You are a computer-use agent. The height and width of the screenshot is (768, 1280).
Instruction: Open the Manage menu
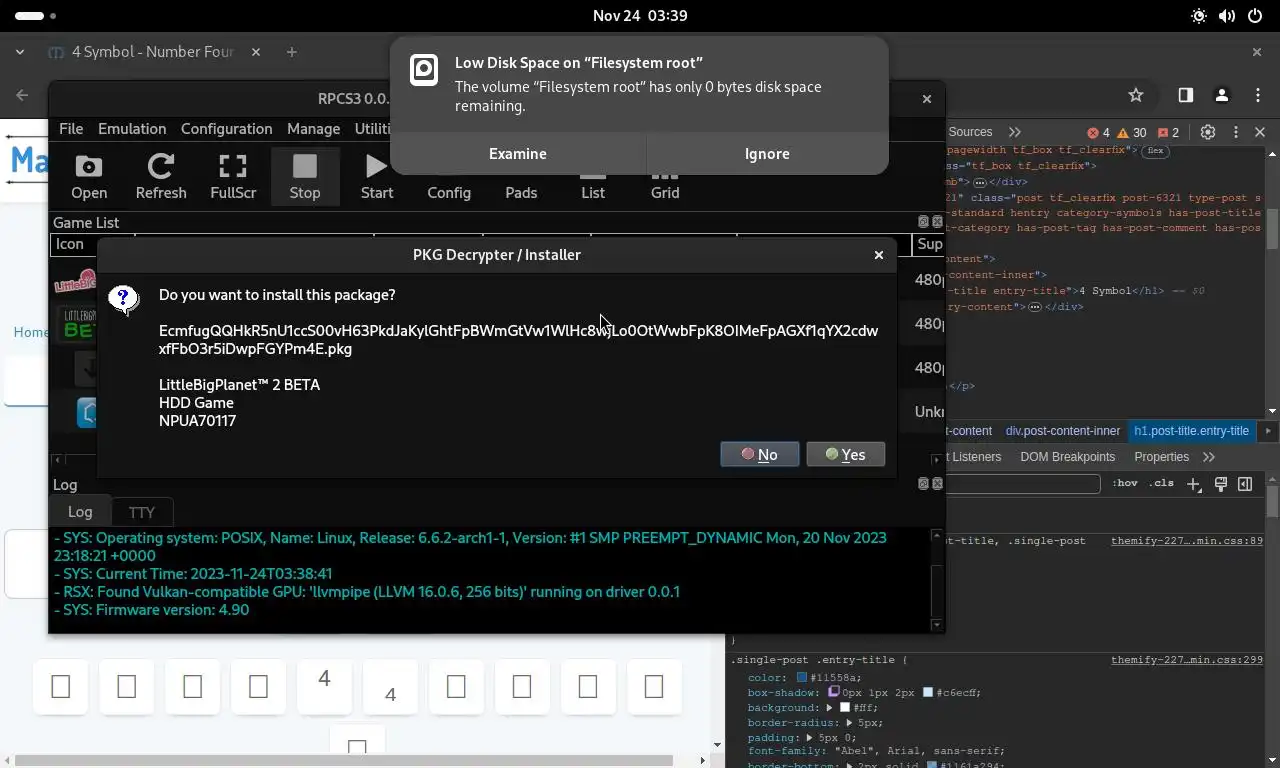click(313, 129)
